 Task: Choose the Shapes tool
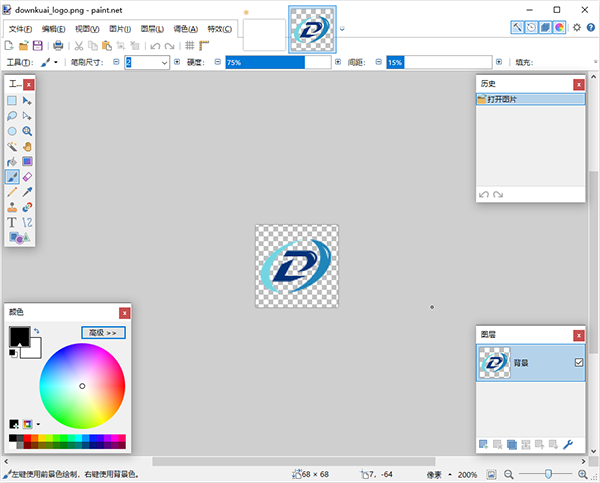(x=19, y=238)
